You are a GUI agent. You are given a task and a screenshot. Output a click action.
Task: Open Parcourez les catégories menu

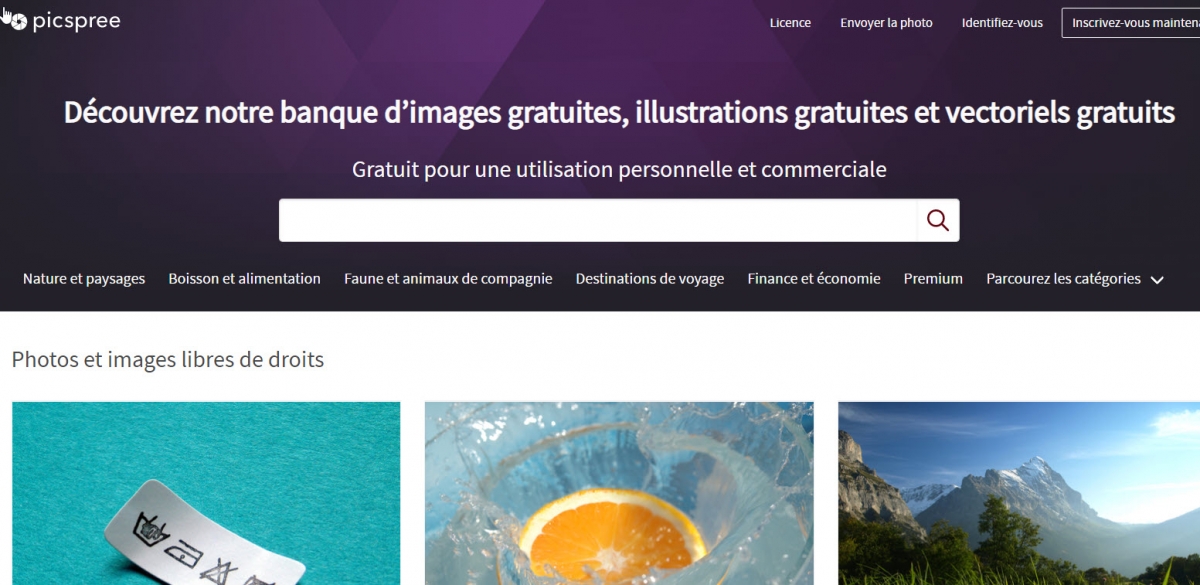click(1063, 279)
